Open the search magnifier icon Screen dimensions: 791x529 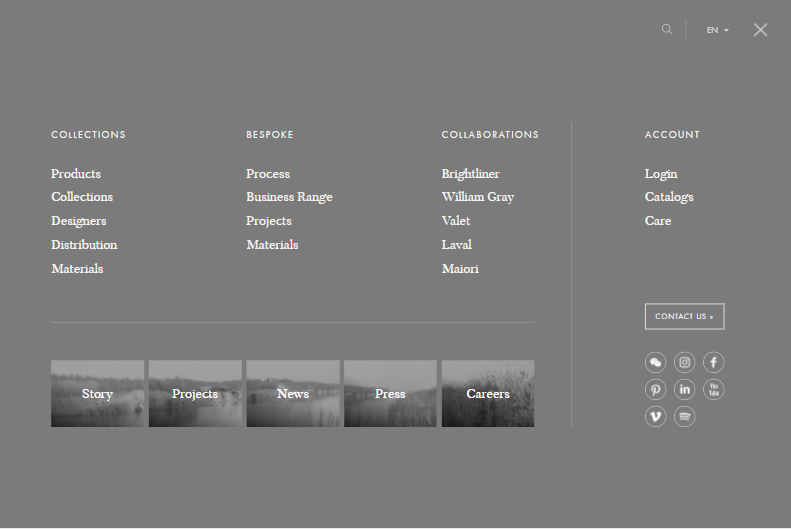(x=667, y=29)
